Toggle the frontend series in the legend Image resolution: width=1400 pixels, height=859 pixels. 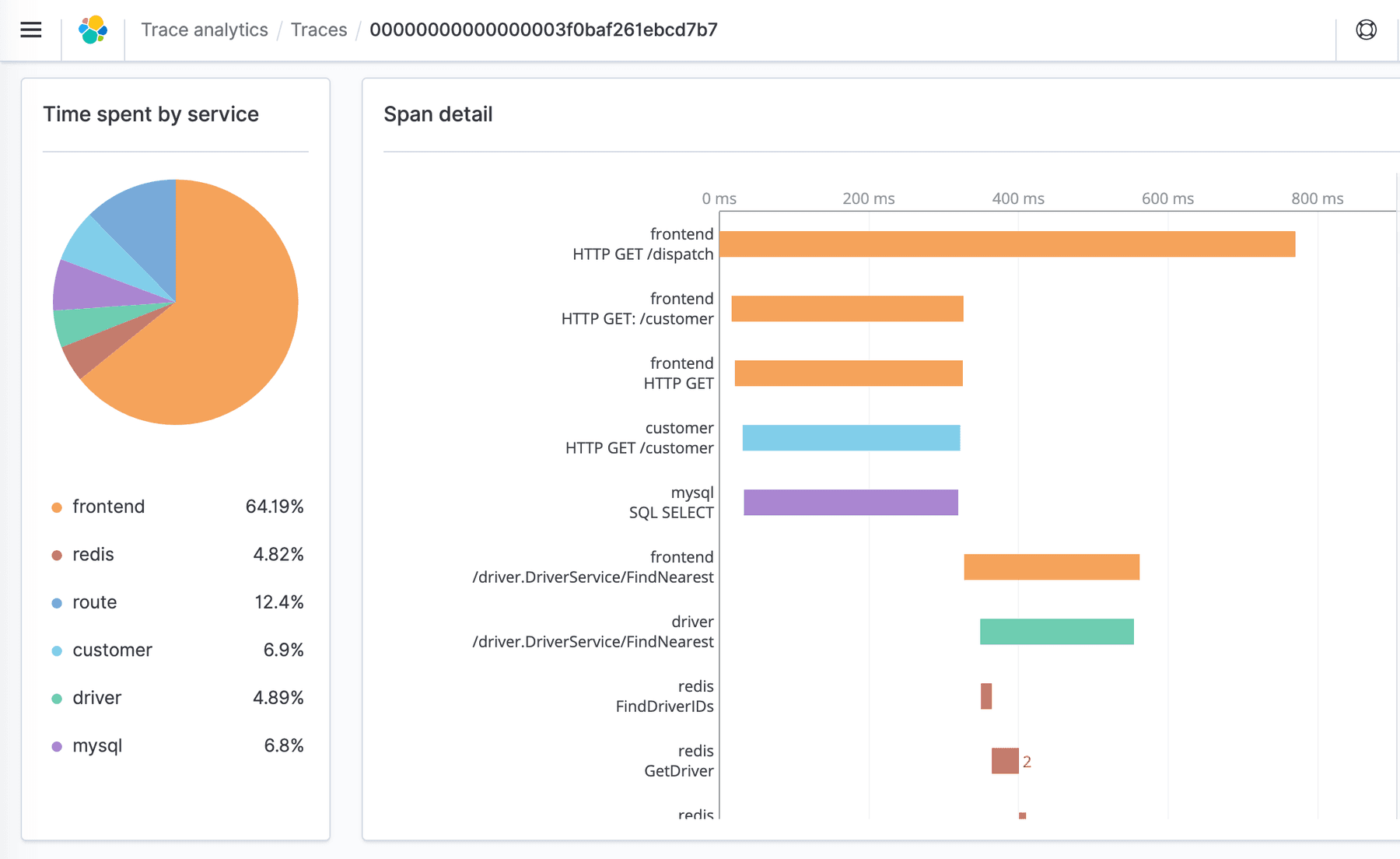[108, 507]
